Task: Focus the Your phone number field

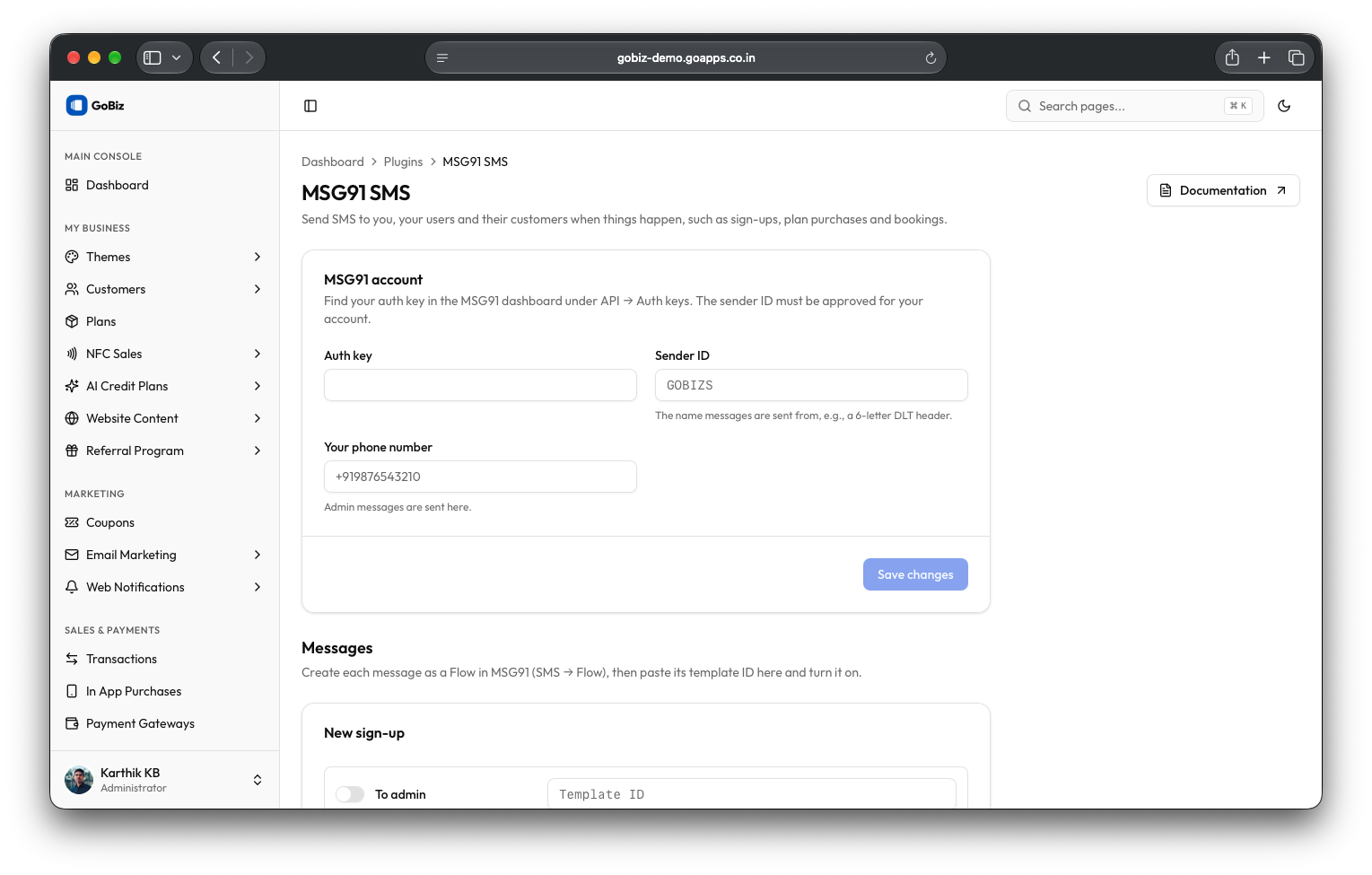Action: [480, 477]
